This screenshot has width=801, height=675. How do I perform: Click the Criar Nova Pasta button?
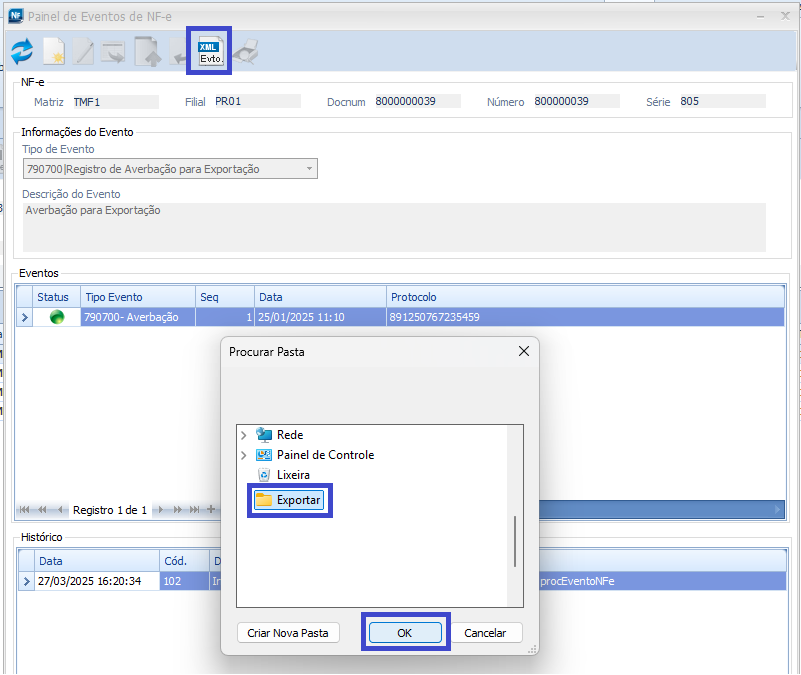click(x=288, y=633)
